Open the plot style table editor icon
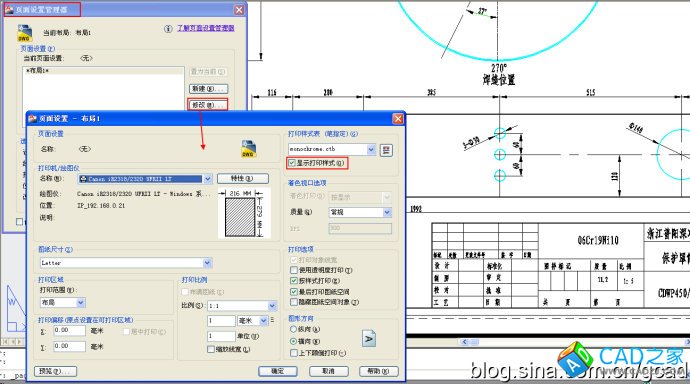The image size is (690, 384). 386,150
